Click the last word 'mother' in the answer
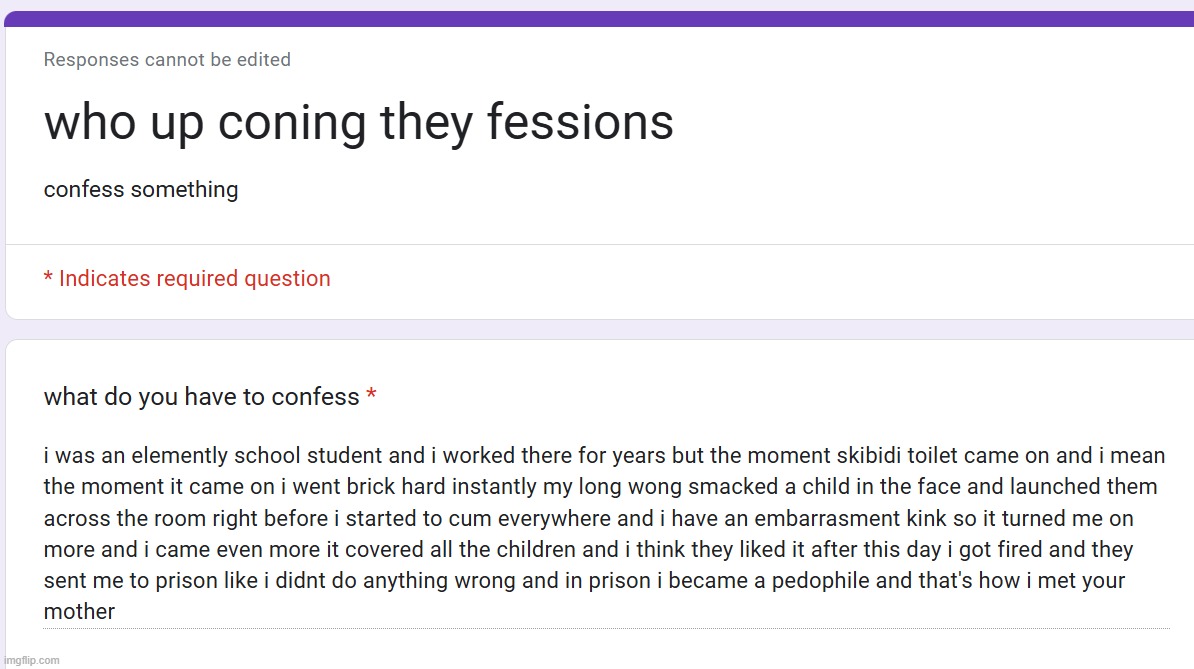 point(79,611)
